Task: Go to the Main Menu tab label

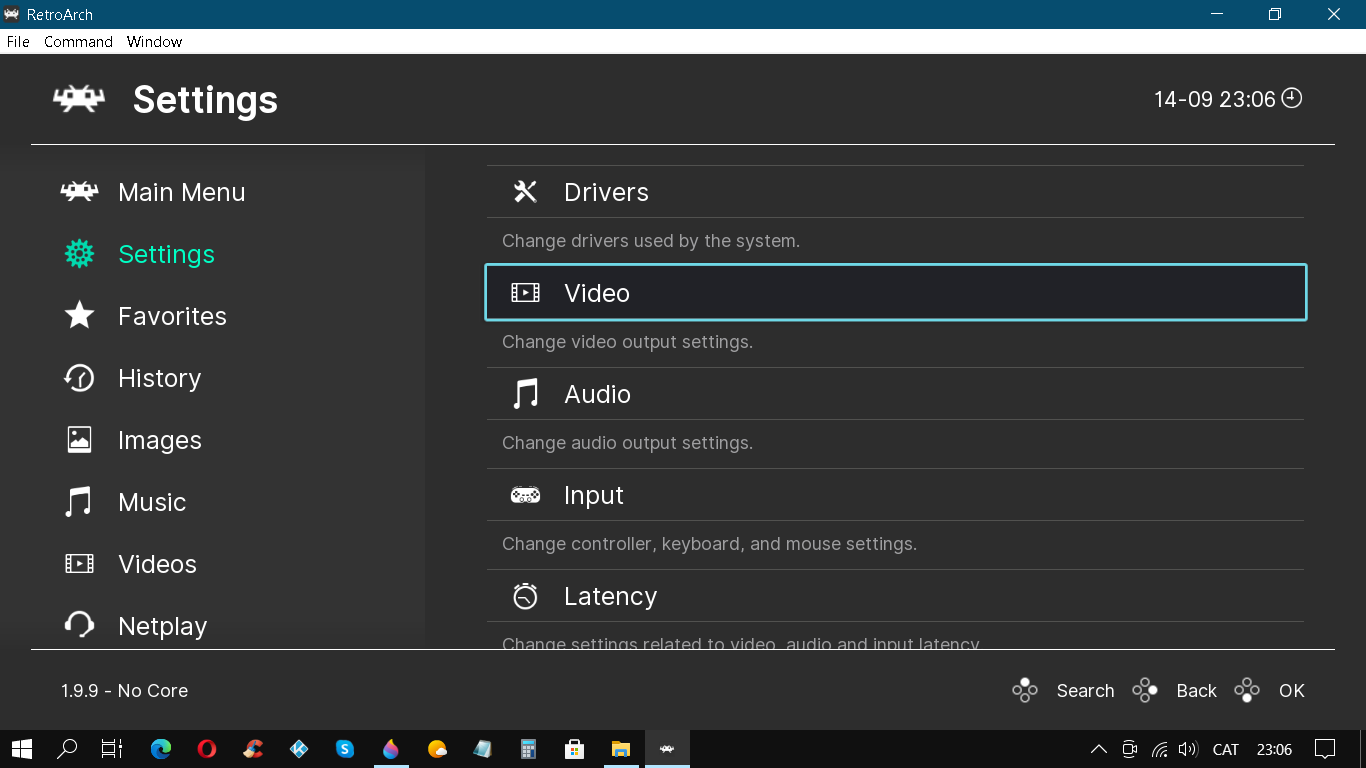Action: pos(182,192)
